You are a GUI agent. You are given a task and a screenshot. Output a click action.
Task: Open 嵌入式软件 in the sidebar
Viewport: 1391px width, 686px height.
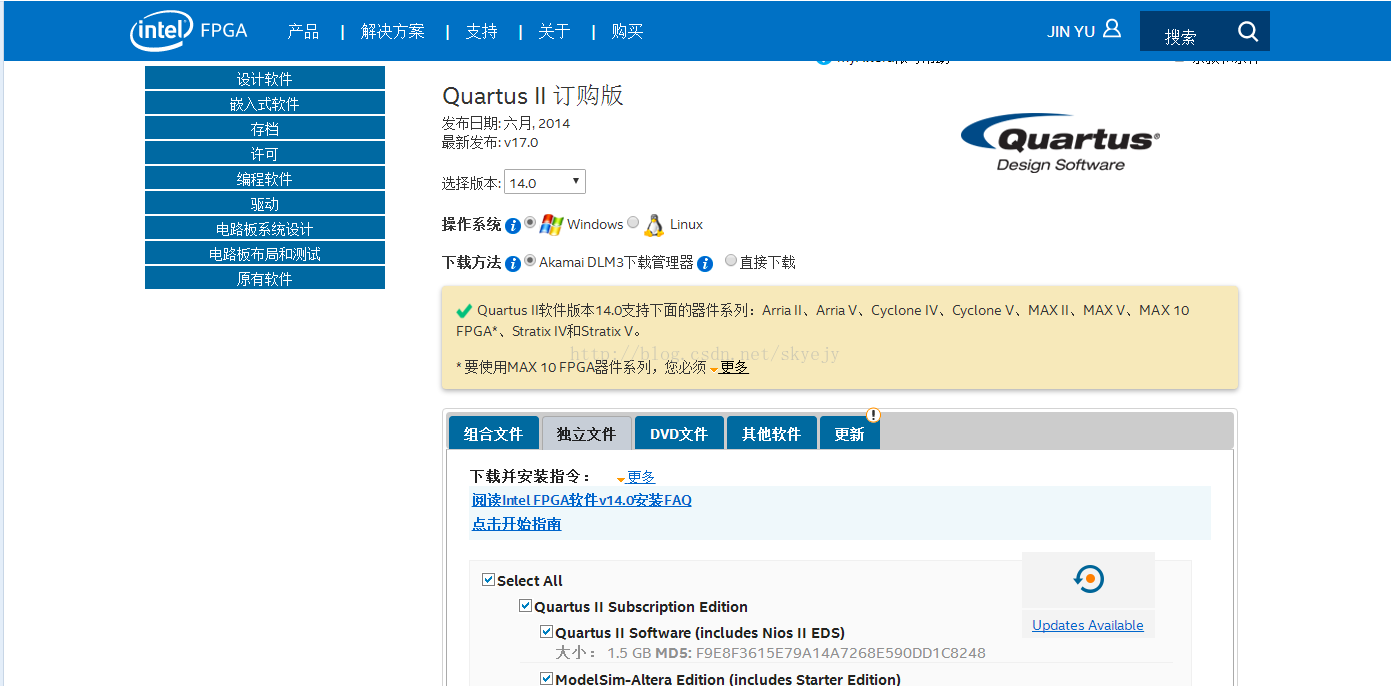coord(265,103)
